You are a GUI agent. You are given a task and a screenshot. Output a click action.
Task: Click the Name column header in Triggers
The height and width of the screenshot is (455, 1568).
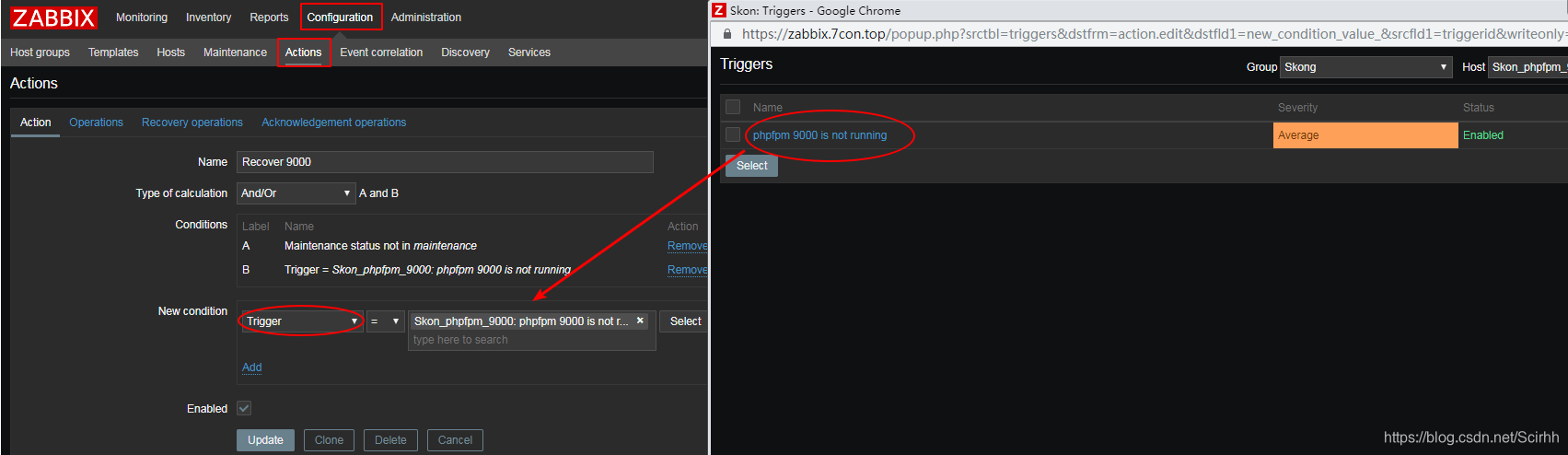(x=767, y=108)
